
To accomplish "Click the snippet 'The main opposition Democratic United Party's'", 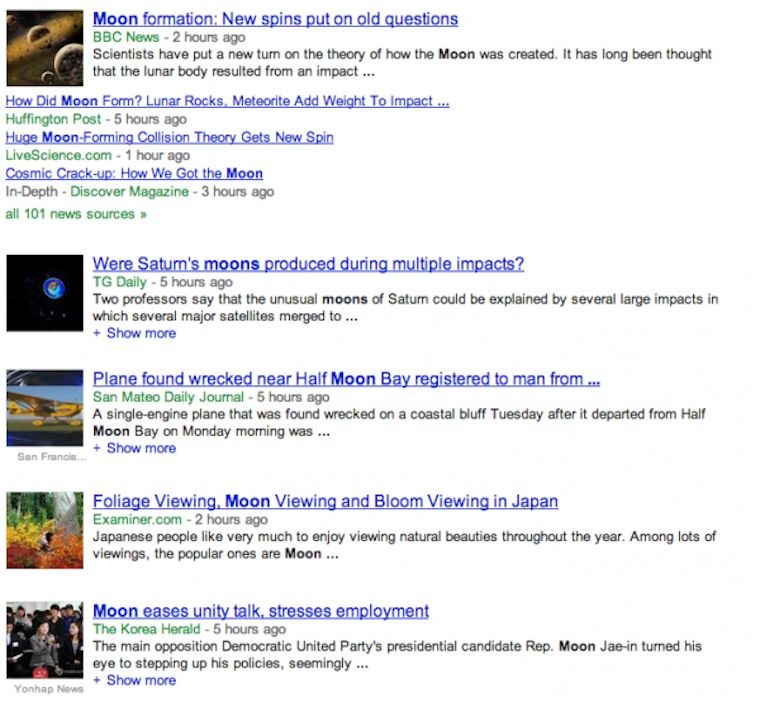I will 397,655.
